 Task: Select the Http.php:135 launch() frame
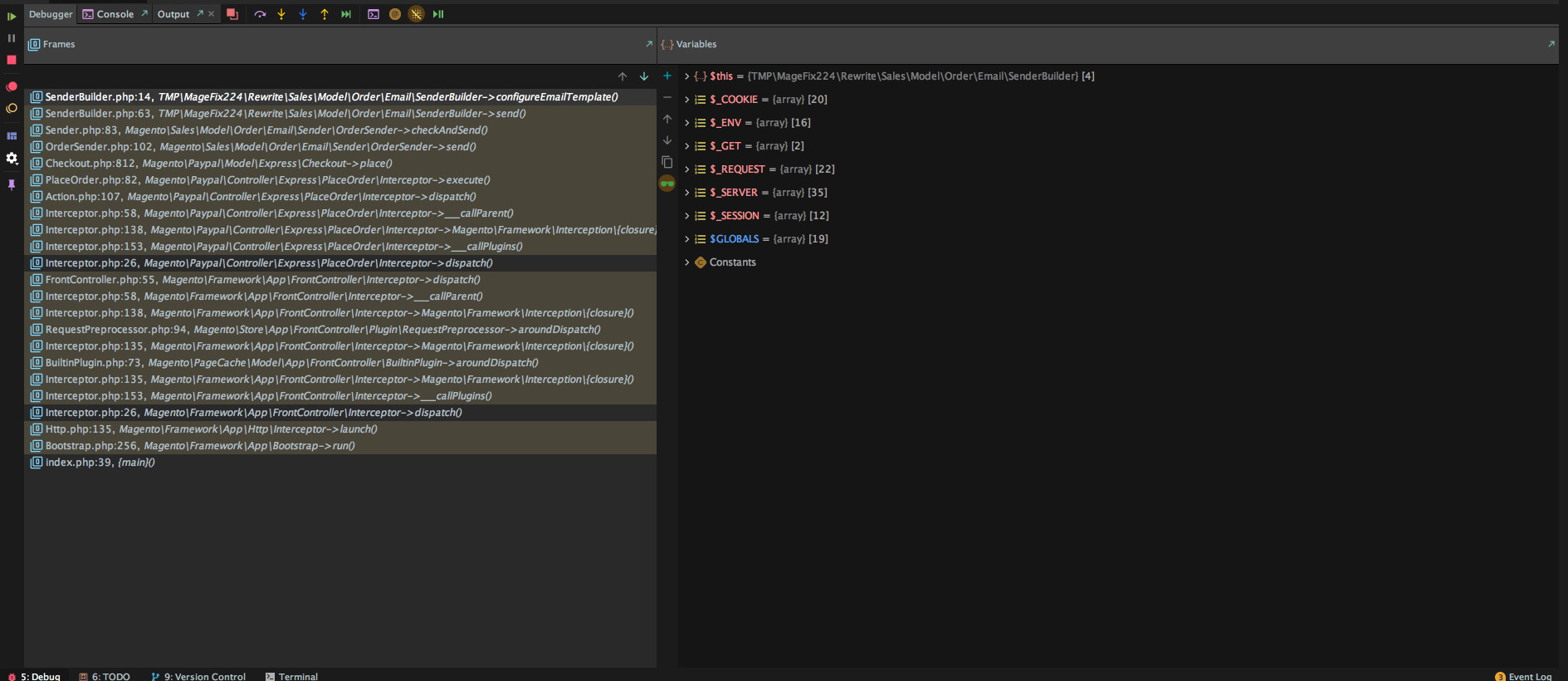340,429
